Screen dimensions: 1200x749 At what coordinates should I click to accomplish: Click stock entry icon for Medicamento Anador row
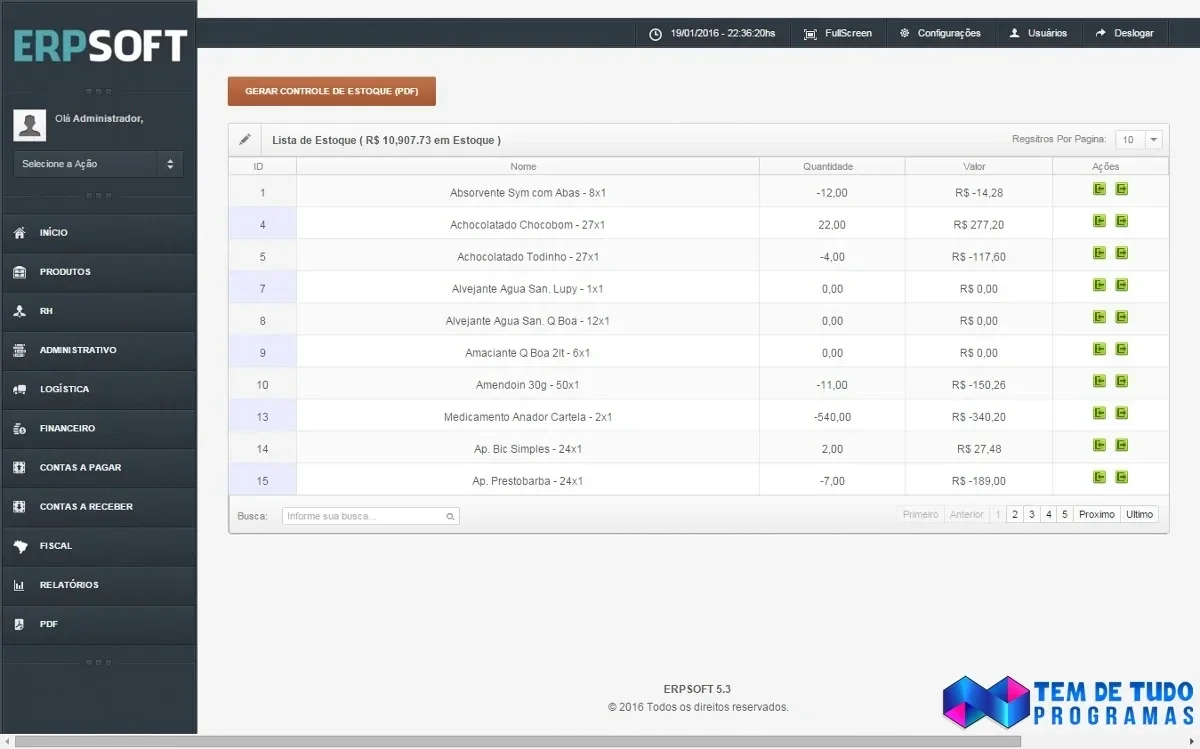(1099, 413)
